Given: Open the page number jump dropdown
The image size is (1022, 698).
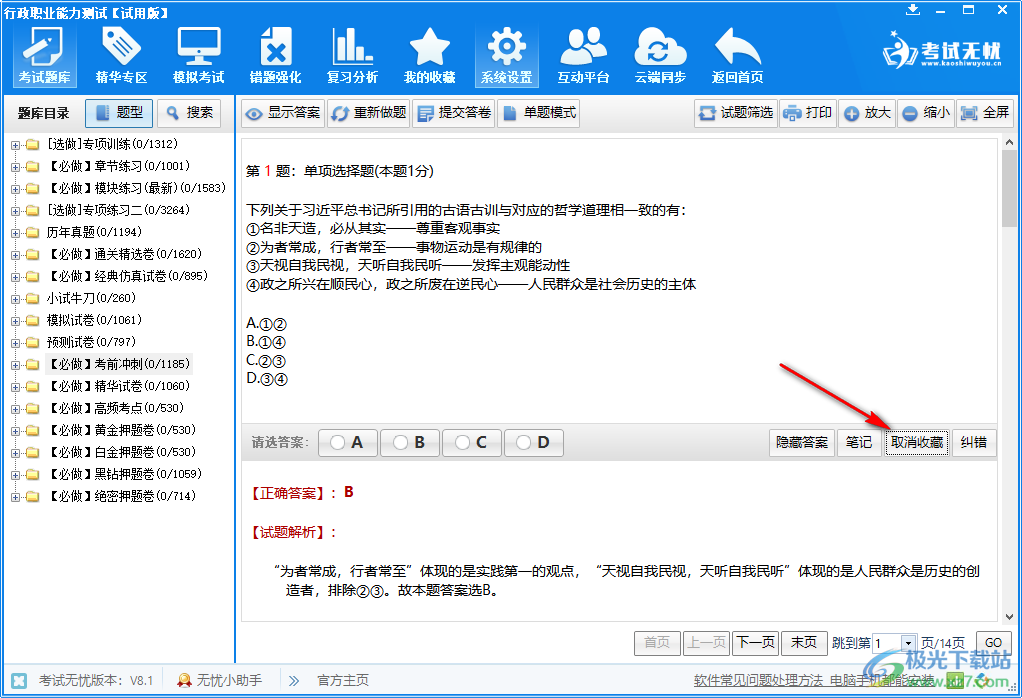Looking at the screenshot, I should click(908, 643).
